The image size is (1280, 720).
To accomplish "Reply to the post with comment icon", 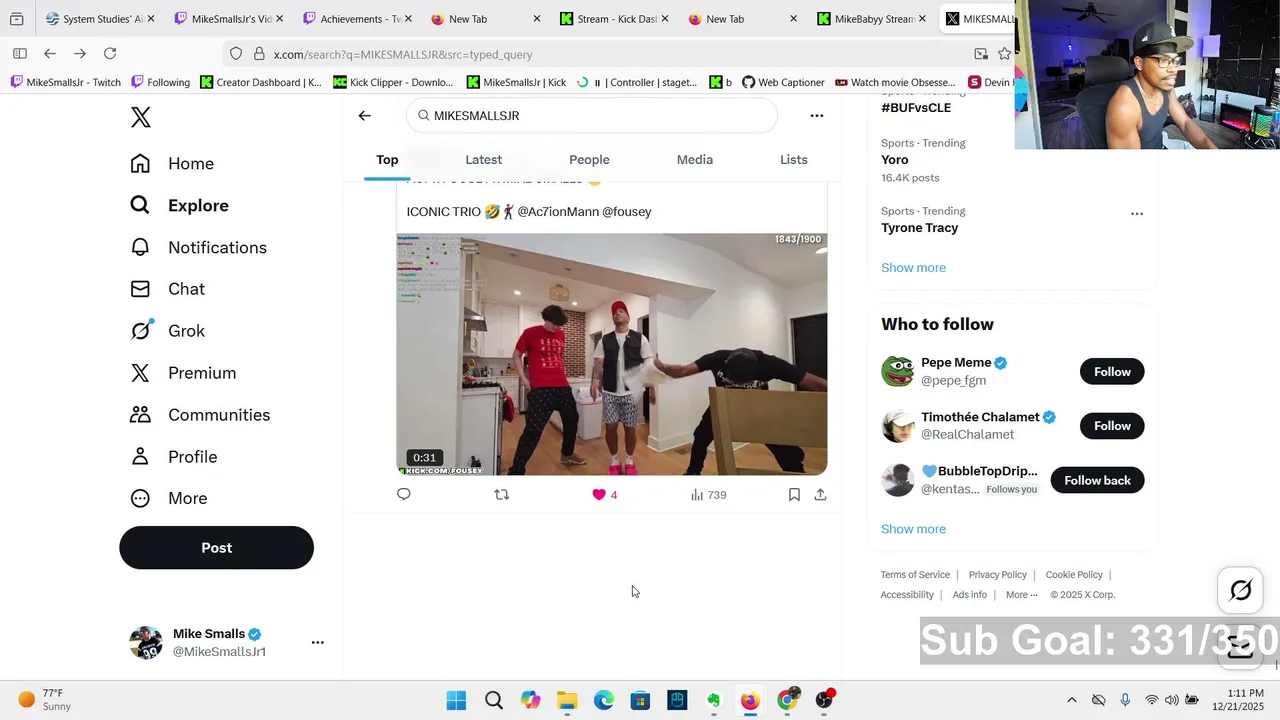I will [x=404, y=494].
